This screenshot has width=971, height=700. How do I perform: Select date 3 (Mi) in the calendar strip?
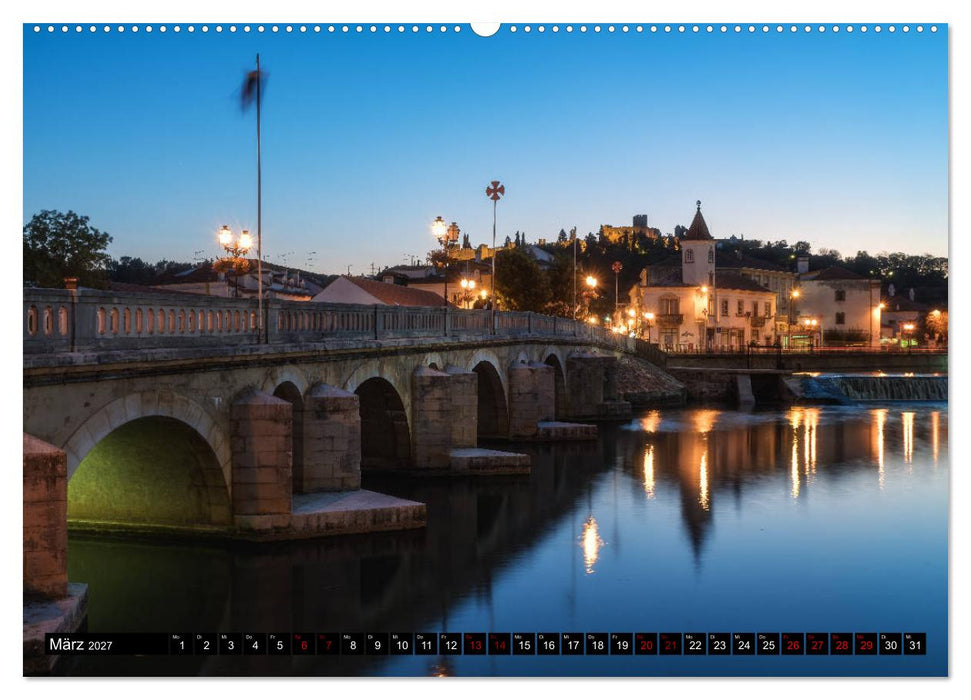click(x=230, y=644)
